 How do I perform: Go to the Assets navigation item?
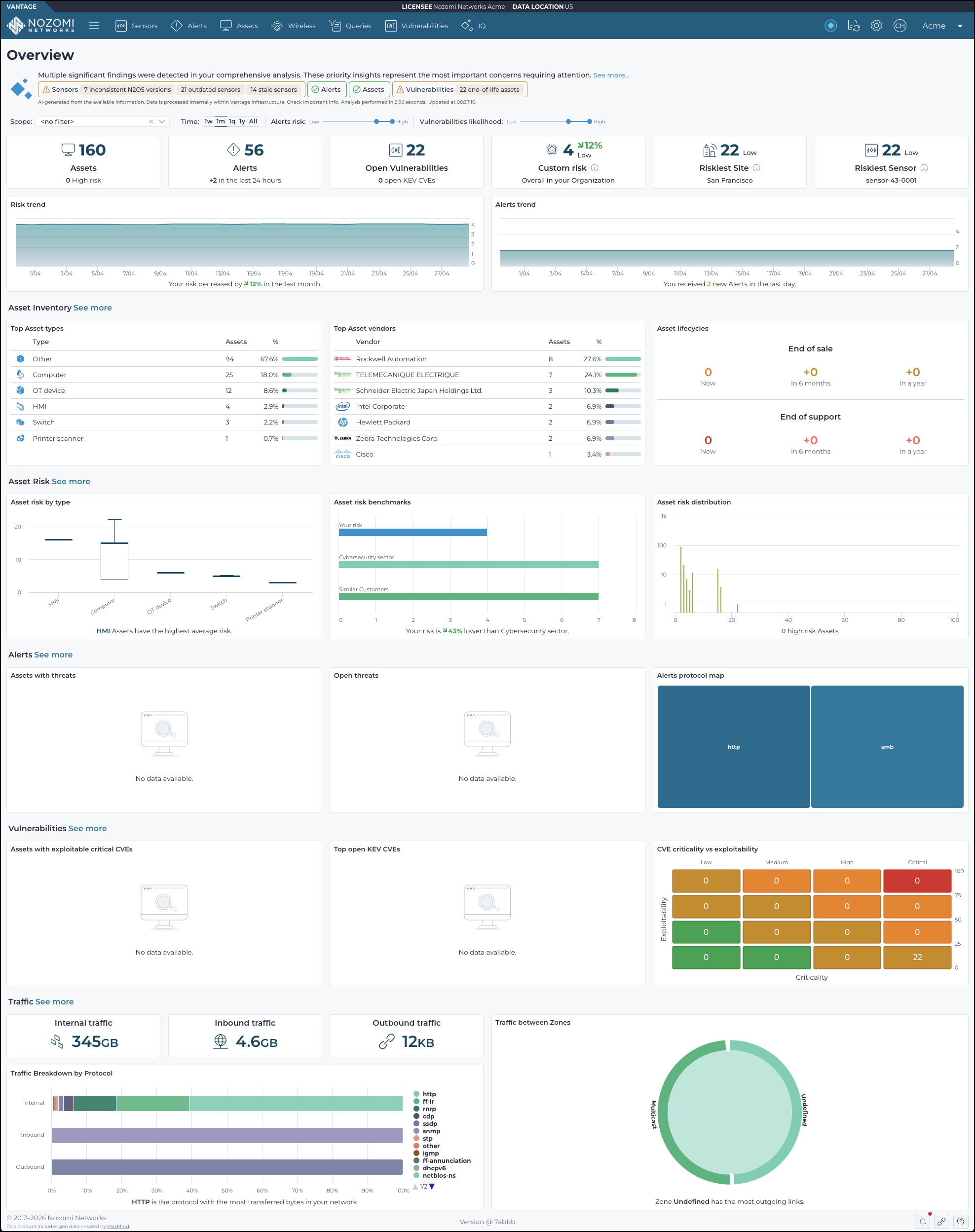coord(239,26)
